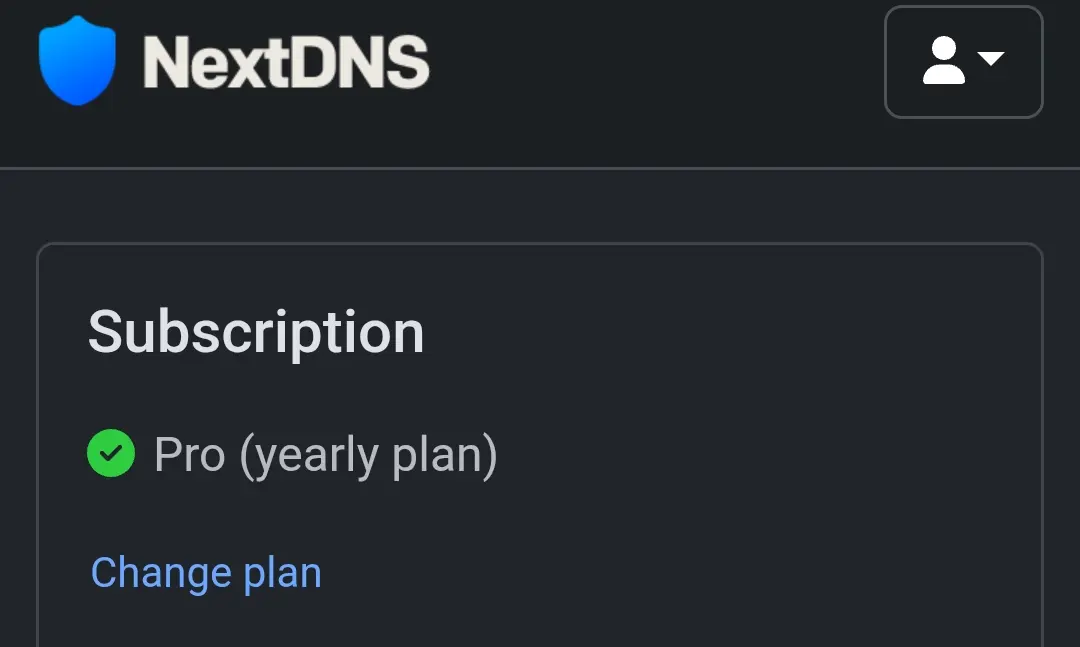Return home by clicking the NextDNS name

pyautogui.click(x=286, y=62)
